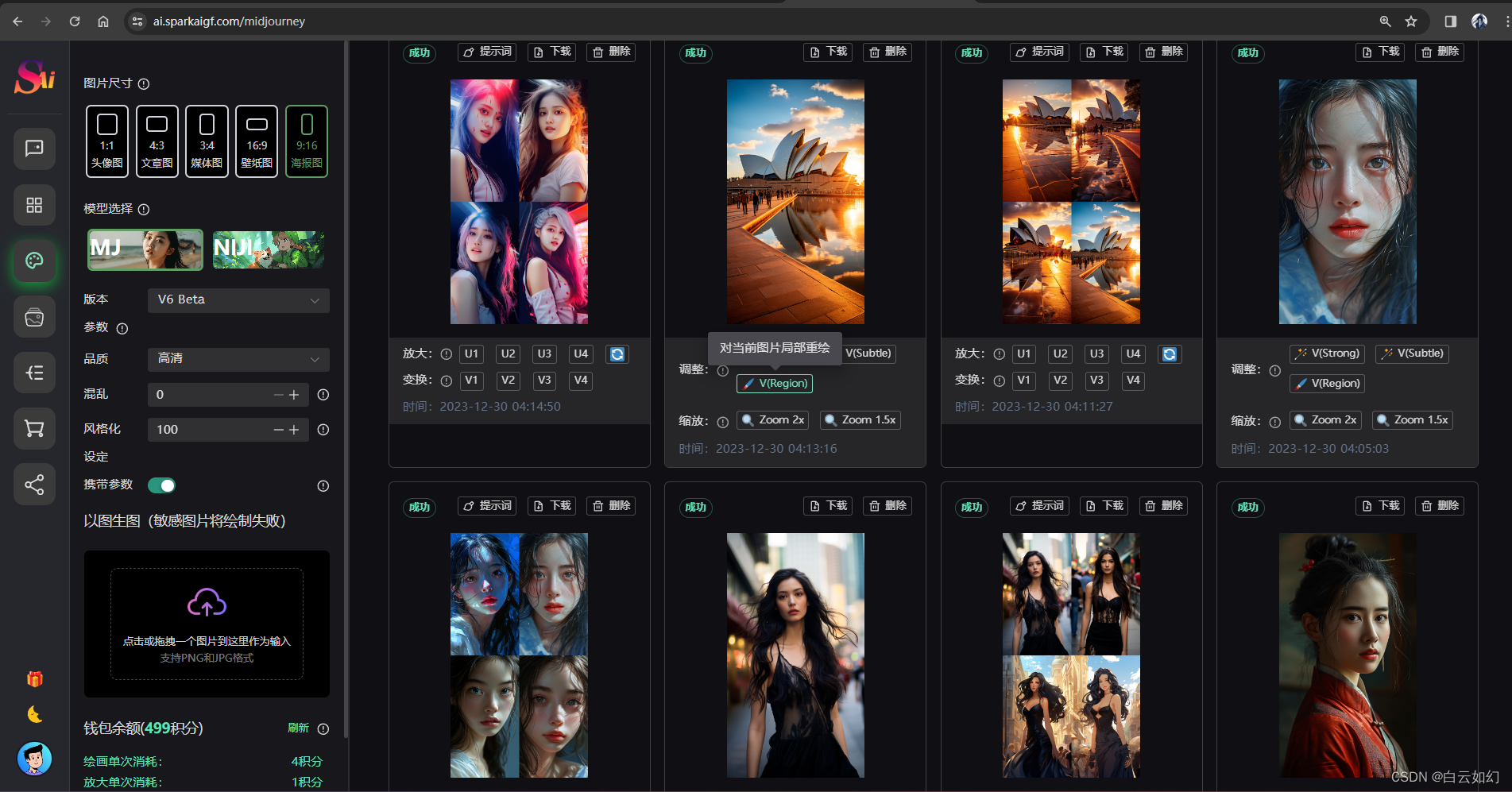
Task: Open the four-girls grid thumbnail
Action: [519, 202]
